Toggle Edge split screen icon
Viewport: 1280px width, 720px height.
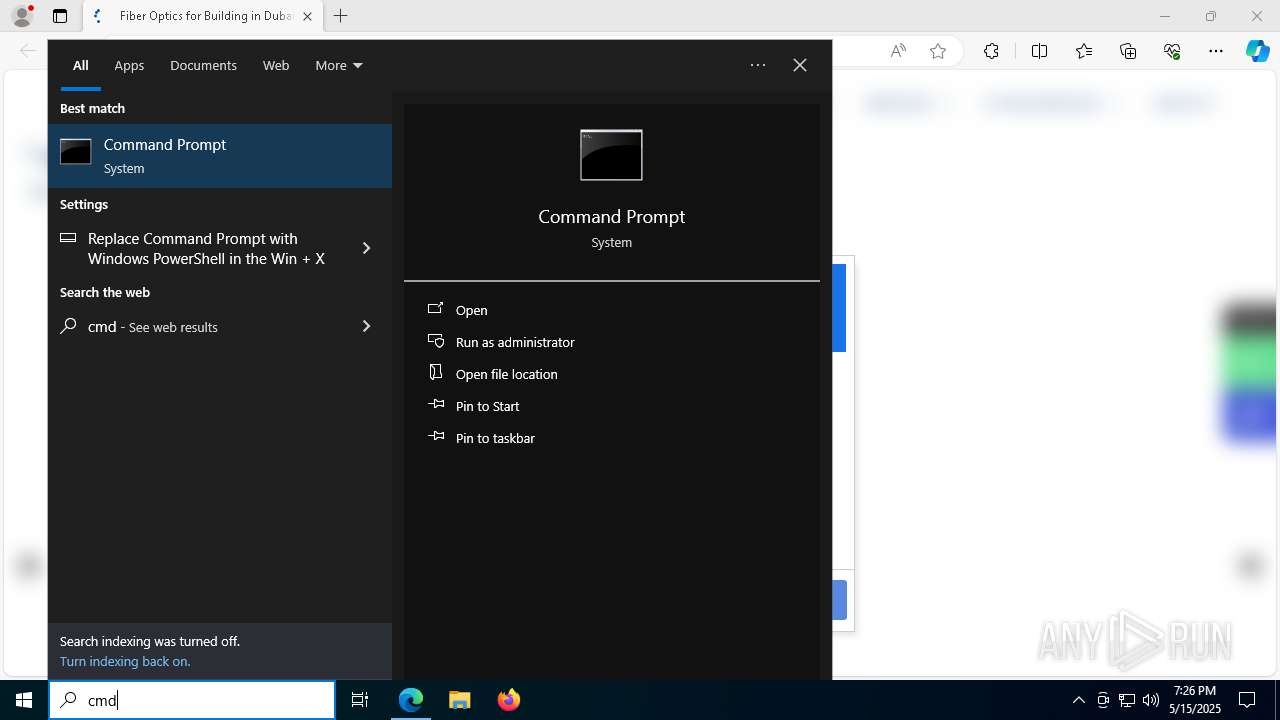[x=1039, y=51]
